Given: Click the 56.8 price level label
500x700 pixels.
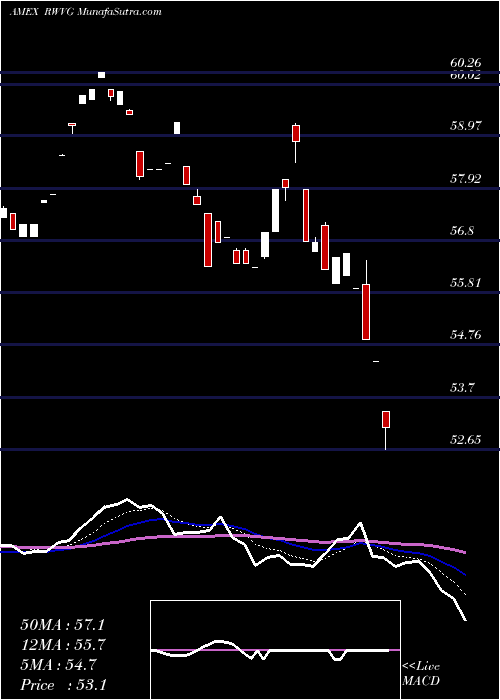Looking at the screenshot, I should click(462, 231).
